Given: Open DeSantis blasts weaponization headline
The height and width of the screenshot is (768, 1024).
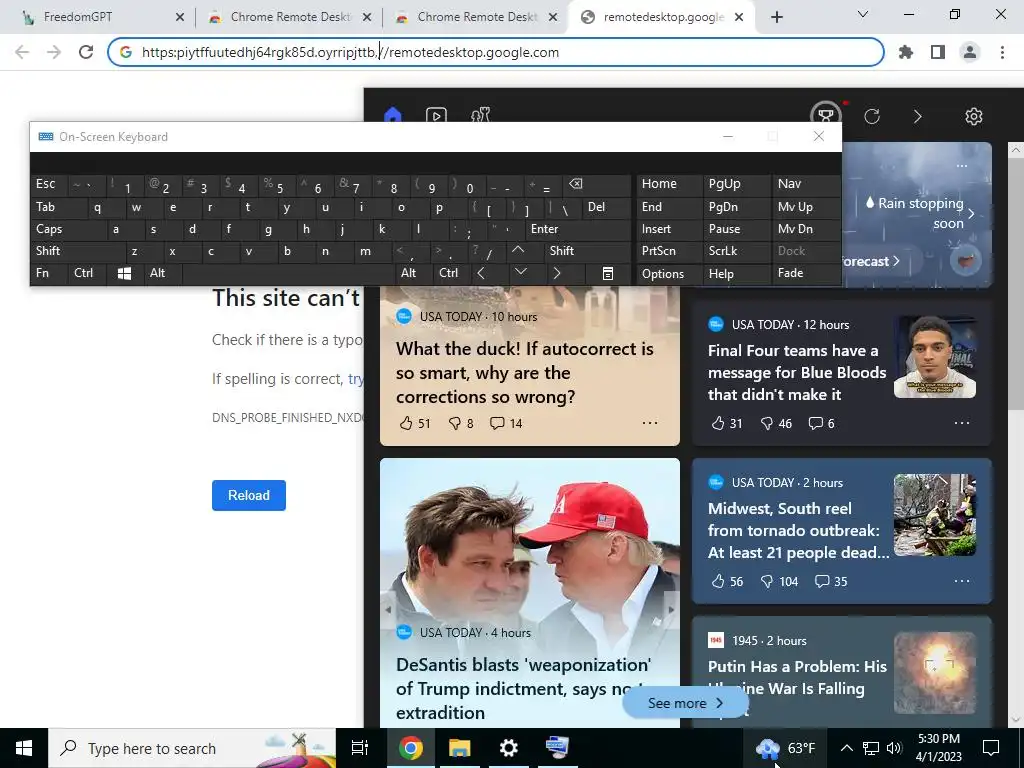Looking at the screenshot, I should (523, 688).
